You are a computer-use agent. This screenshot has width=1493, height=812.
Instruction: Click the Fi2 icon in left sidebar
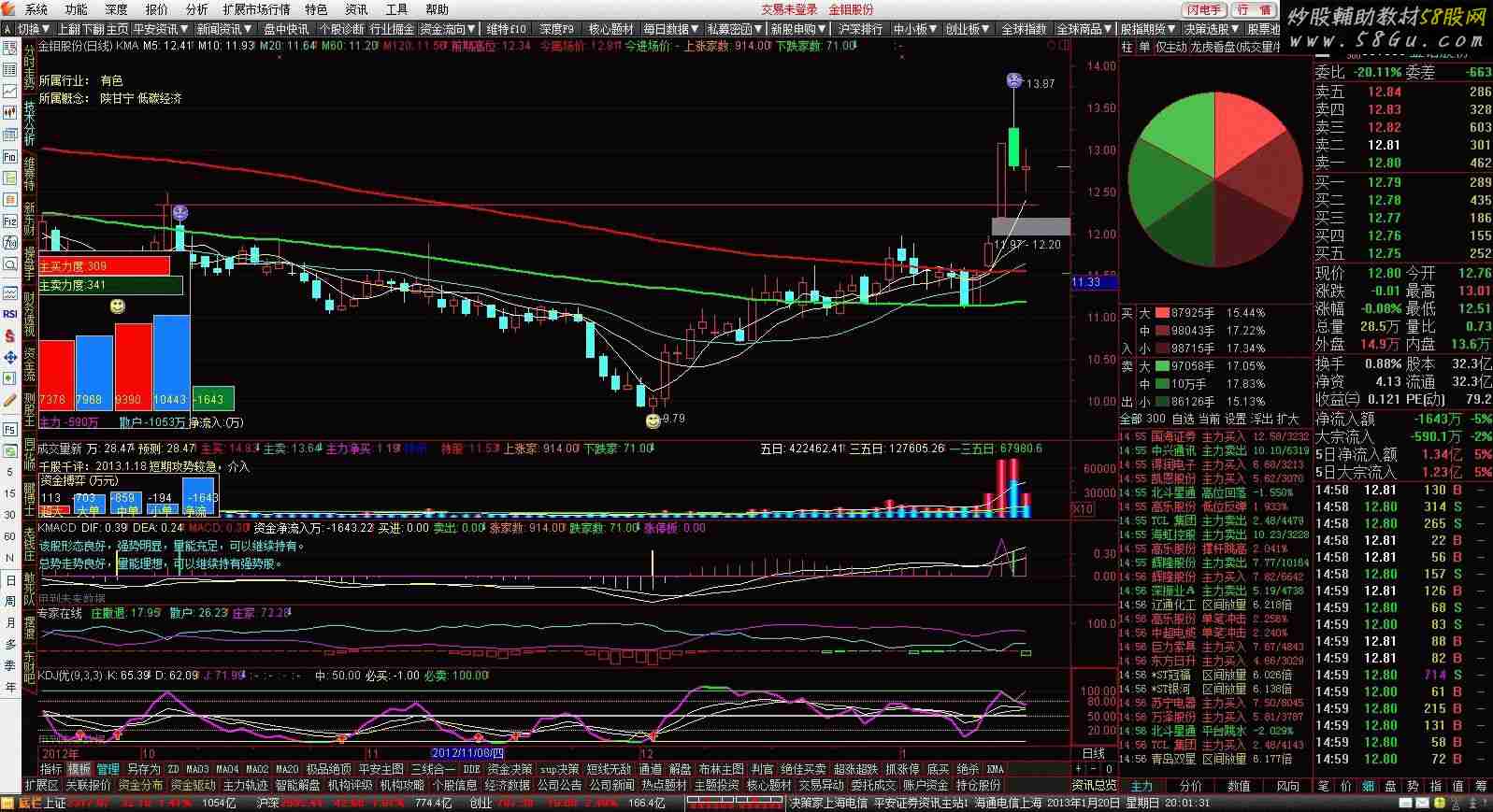tap(10, 221)
